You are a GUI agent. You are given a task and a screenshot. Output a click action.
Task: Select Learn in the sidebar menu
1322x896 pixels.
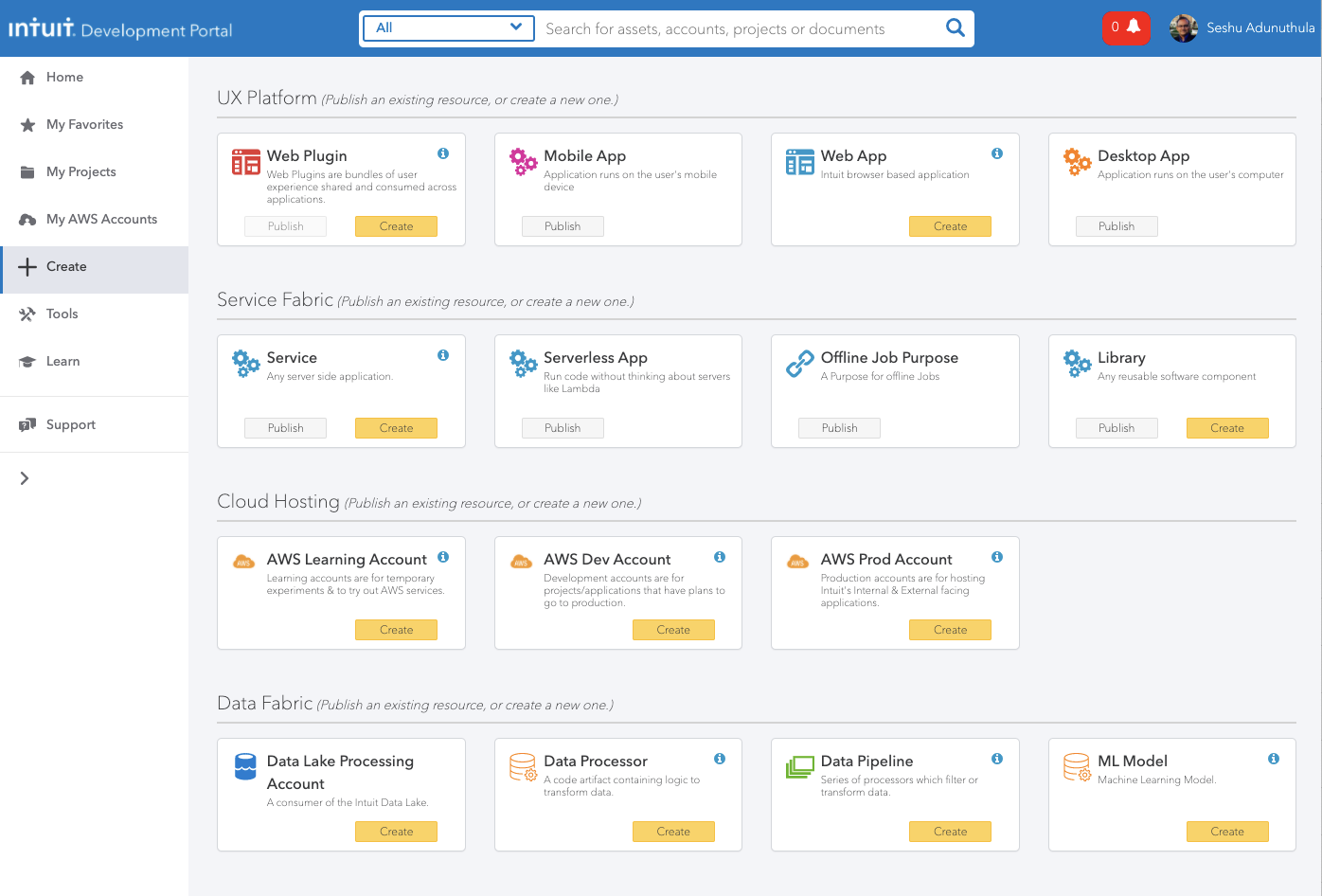(x=95, y=362)
